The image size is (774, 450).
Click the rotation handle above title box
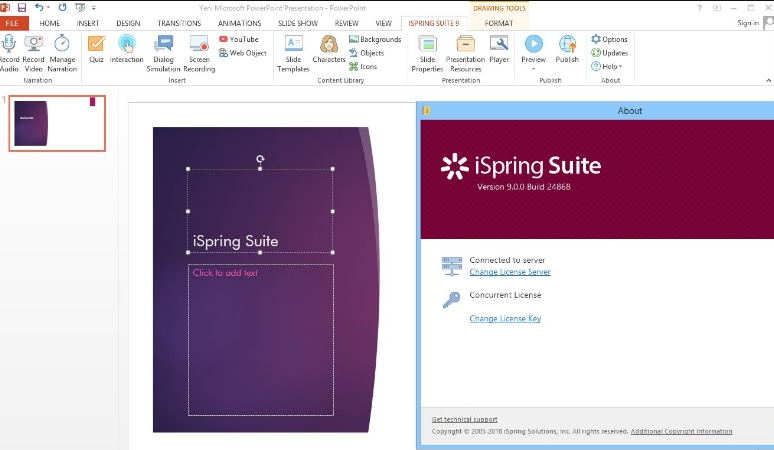[x=260, y=159]
